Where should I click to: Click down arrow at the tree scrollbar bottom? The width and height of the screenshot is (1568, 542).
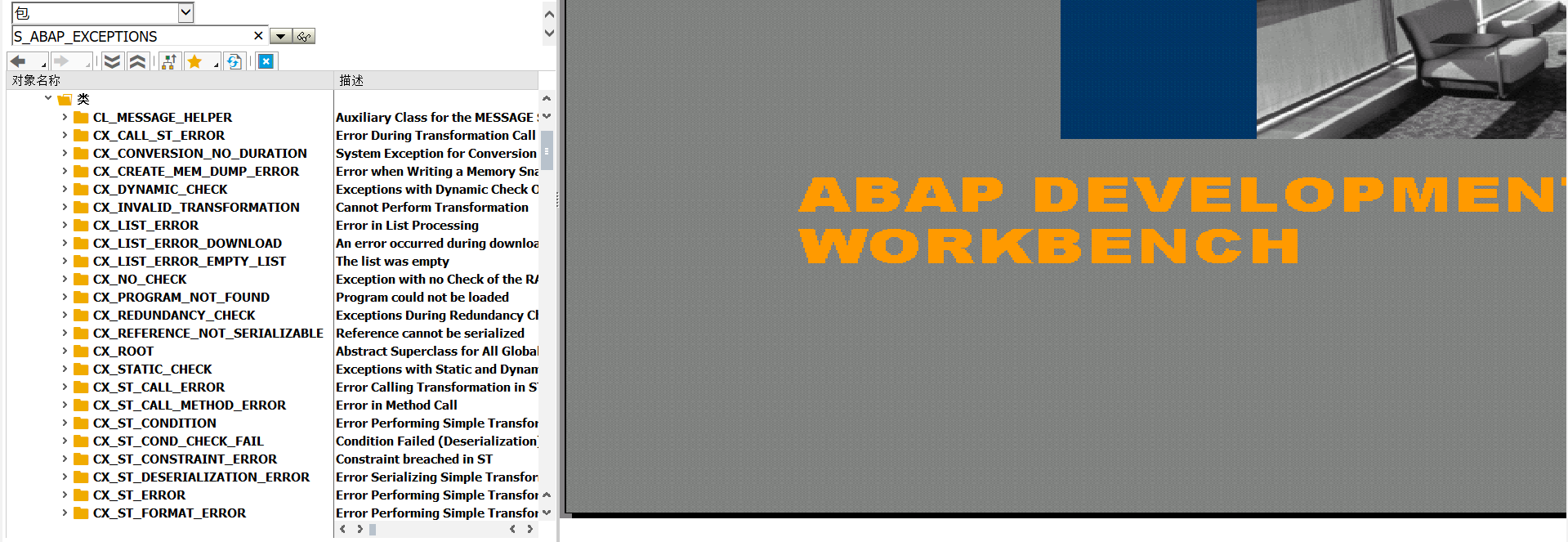[x=547, y=513]
